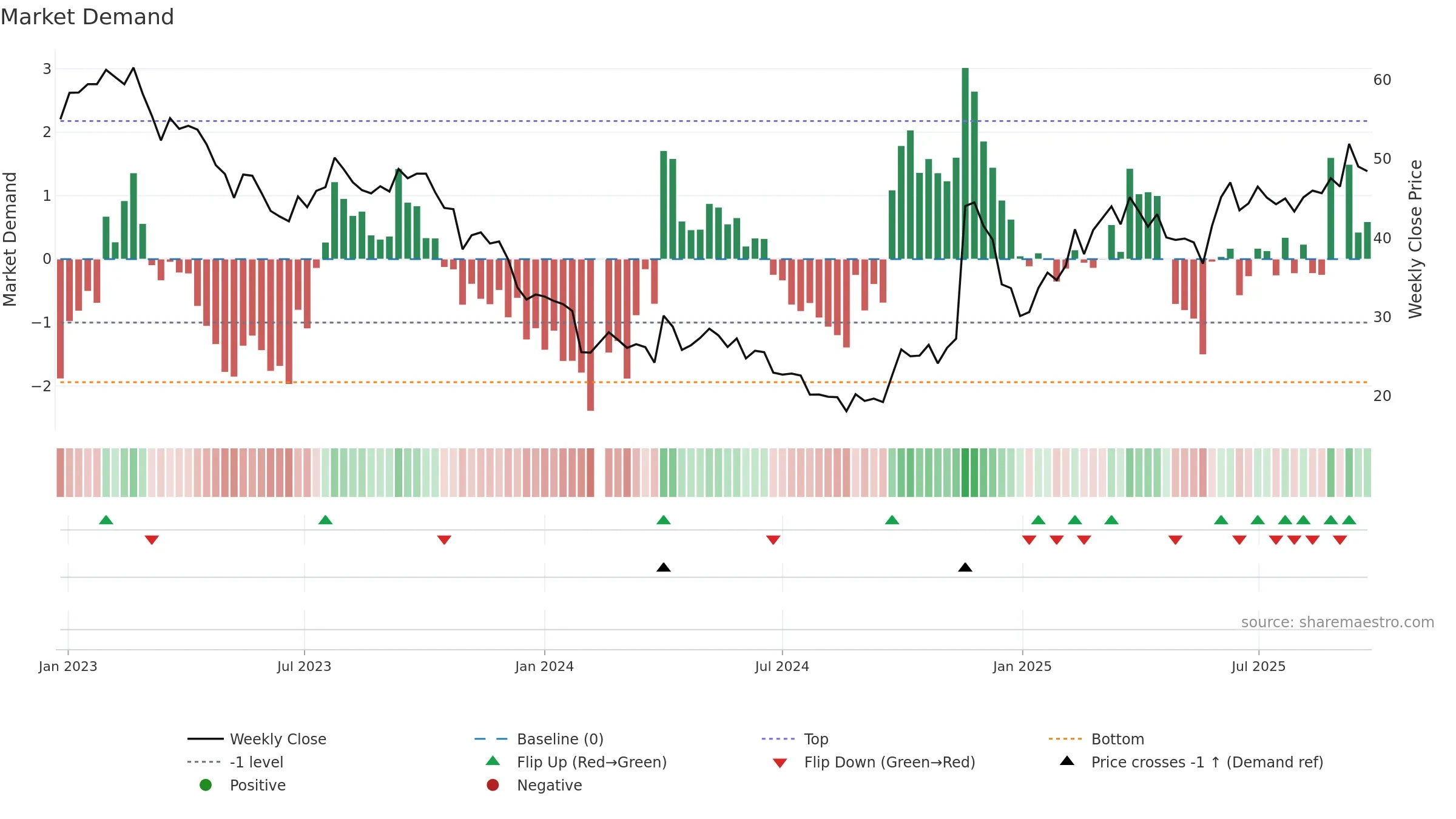
Task: Click the black Price crosses triangle in legend
Action: [x=1067, y=761]
